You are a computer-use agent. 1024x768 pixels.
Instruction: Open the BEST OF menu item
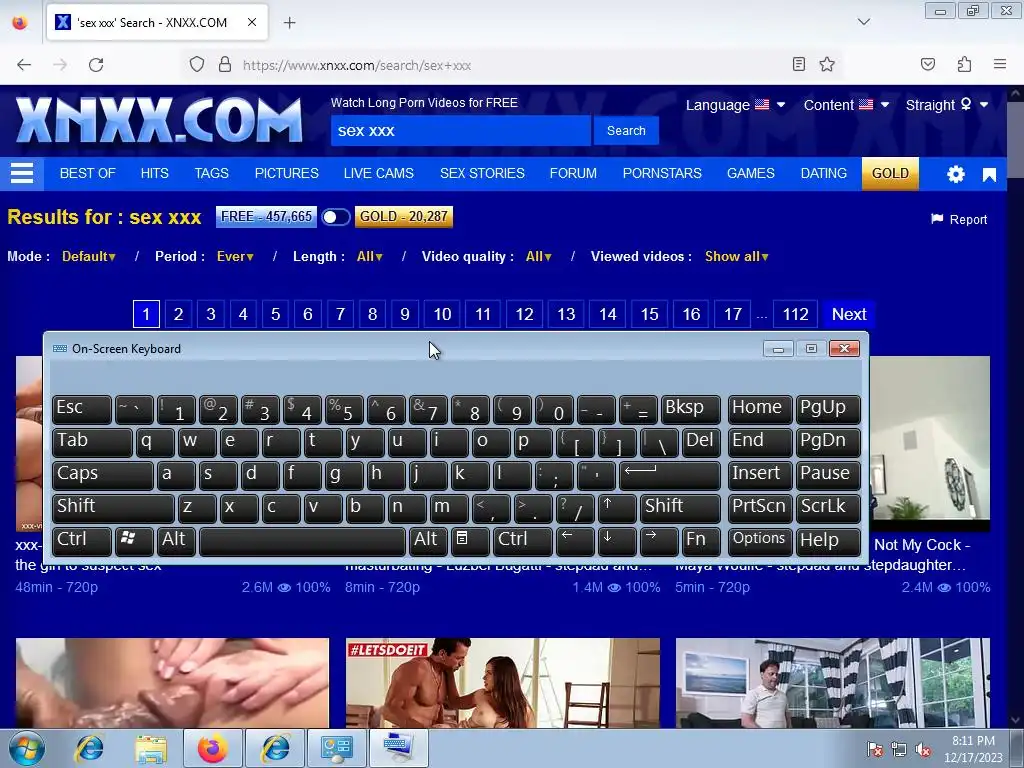88,174
